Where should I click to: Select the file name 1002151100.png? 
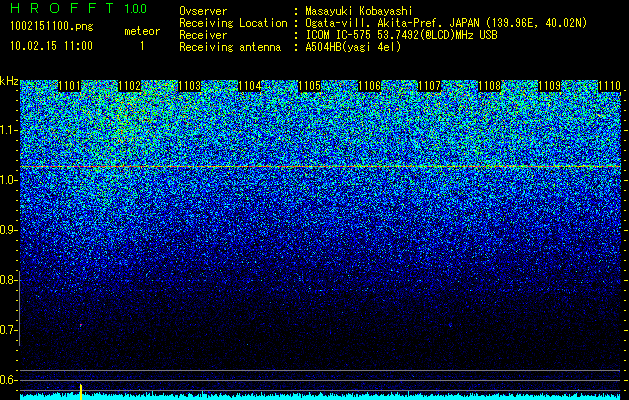(52, 26)
